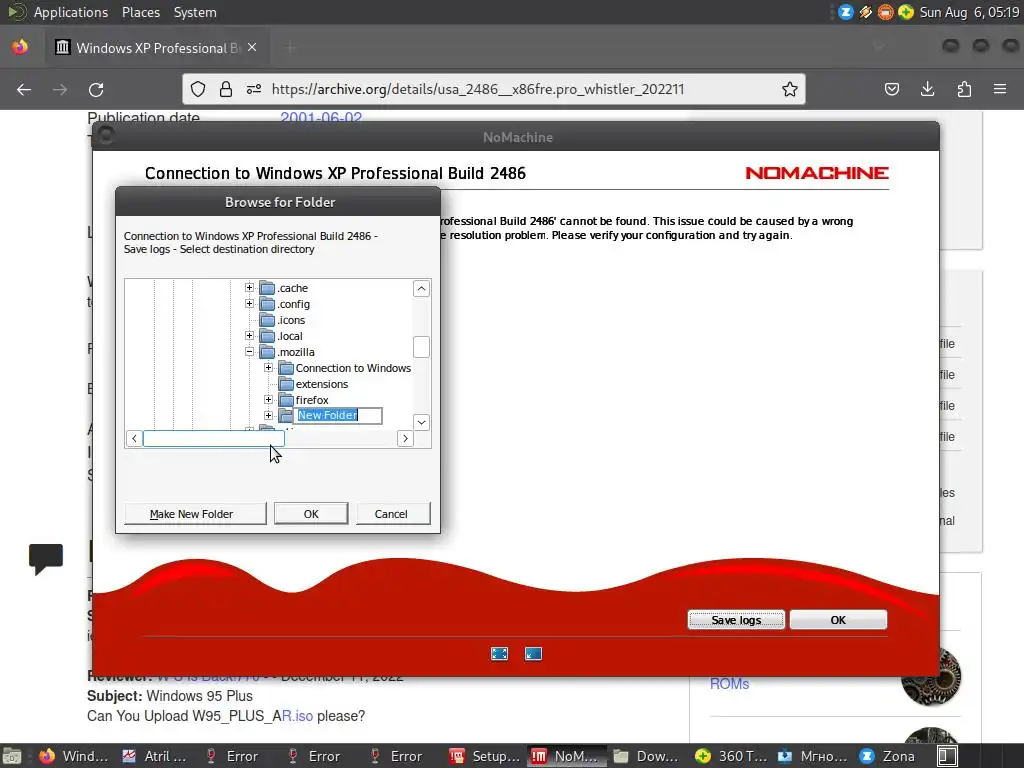1024x768 pixels.
Task: Click folder tree scroll-down arrow
Action: pyautogui.click(x=421, y=423)
